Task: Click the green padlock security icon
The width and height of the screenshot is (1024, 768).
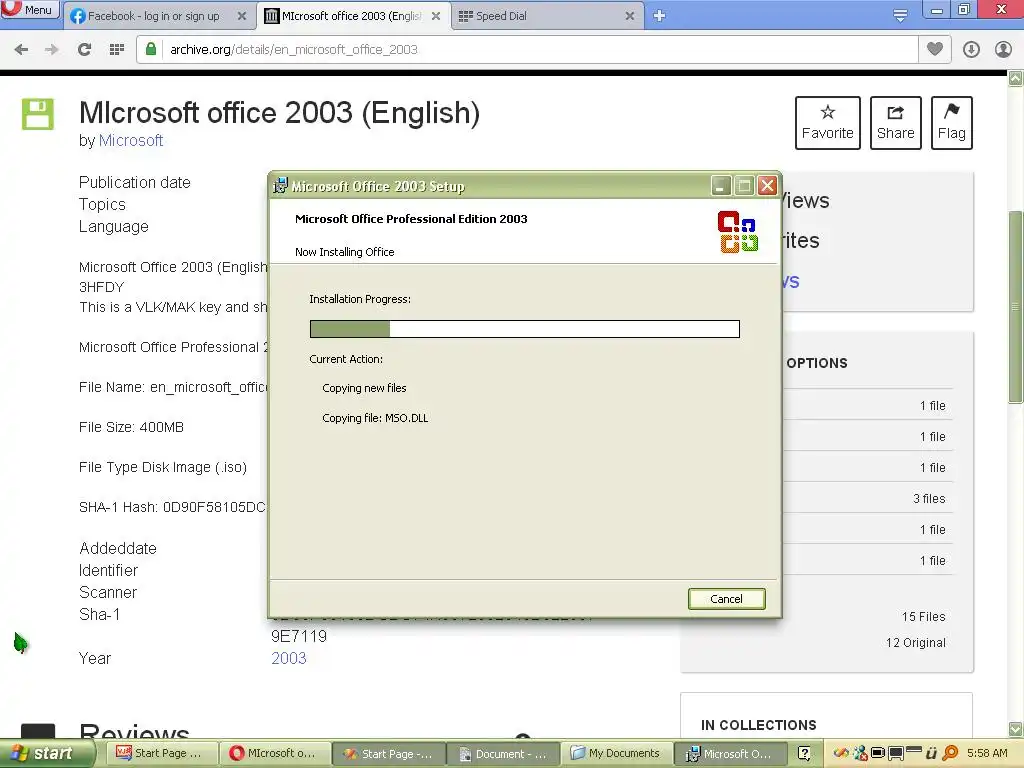Action: (151, 49)
